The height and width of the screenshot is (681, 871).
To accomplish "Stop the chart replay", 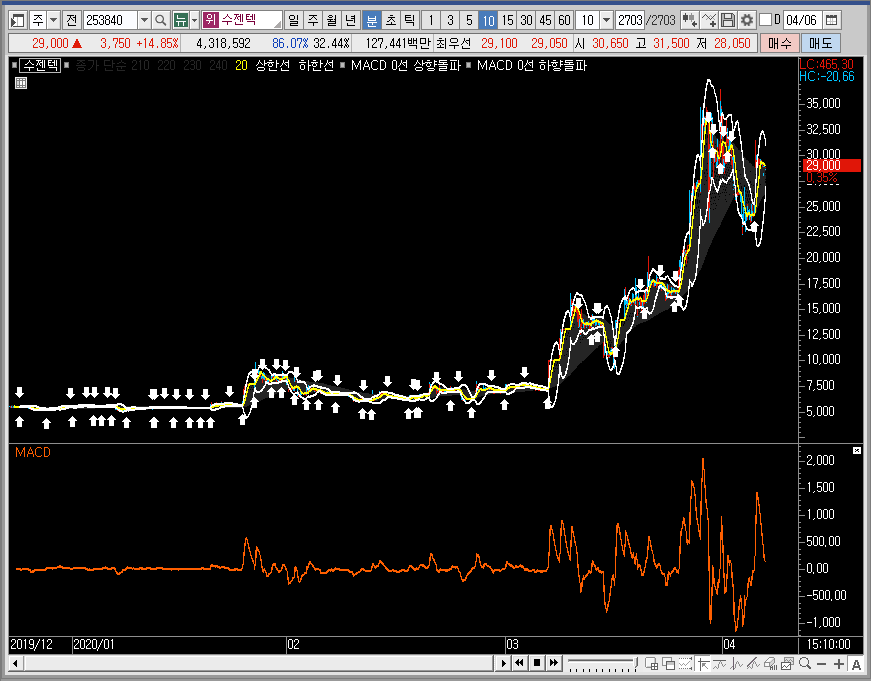I will coord(537,663).
